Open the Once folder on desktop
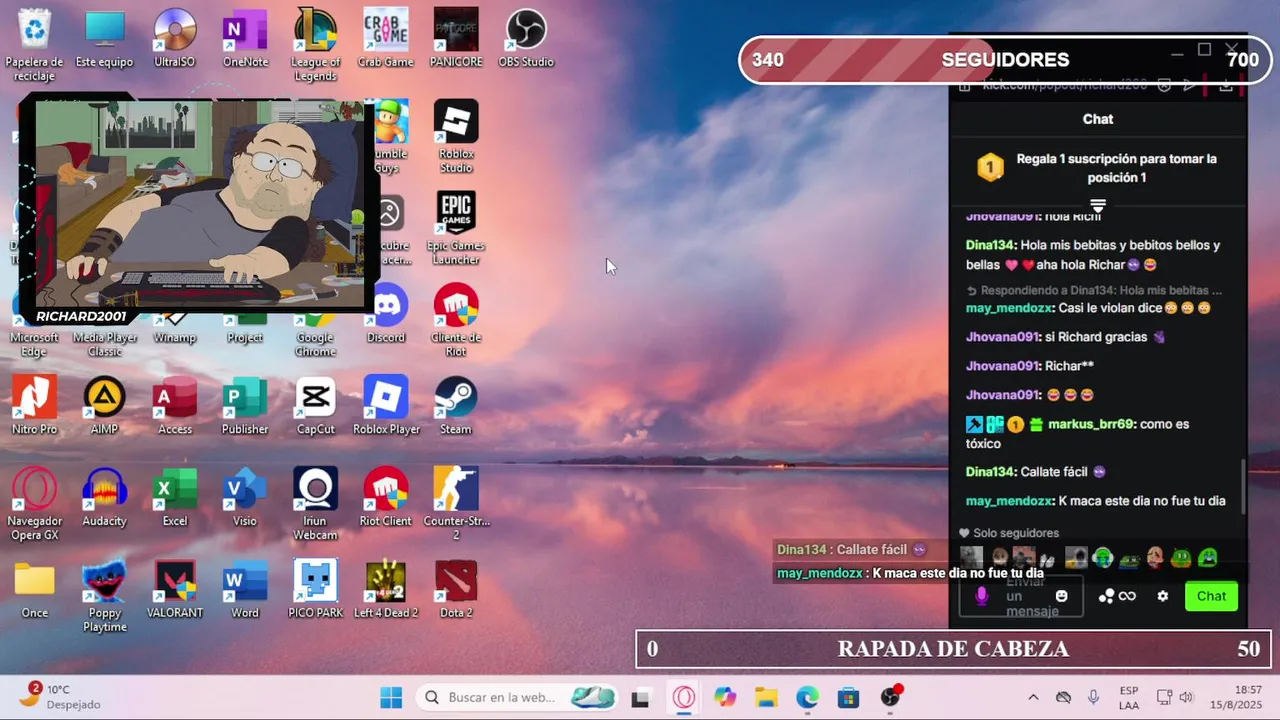1280x720 pixels. (x=35, y=590)
